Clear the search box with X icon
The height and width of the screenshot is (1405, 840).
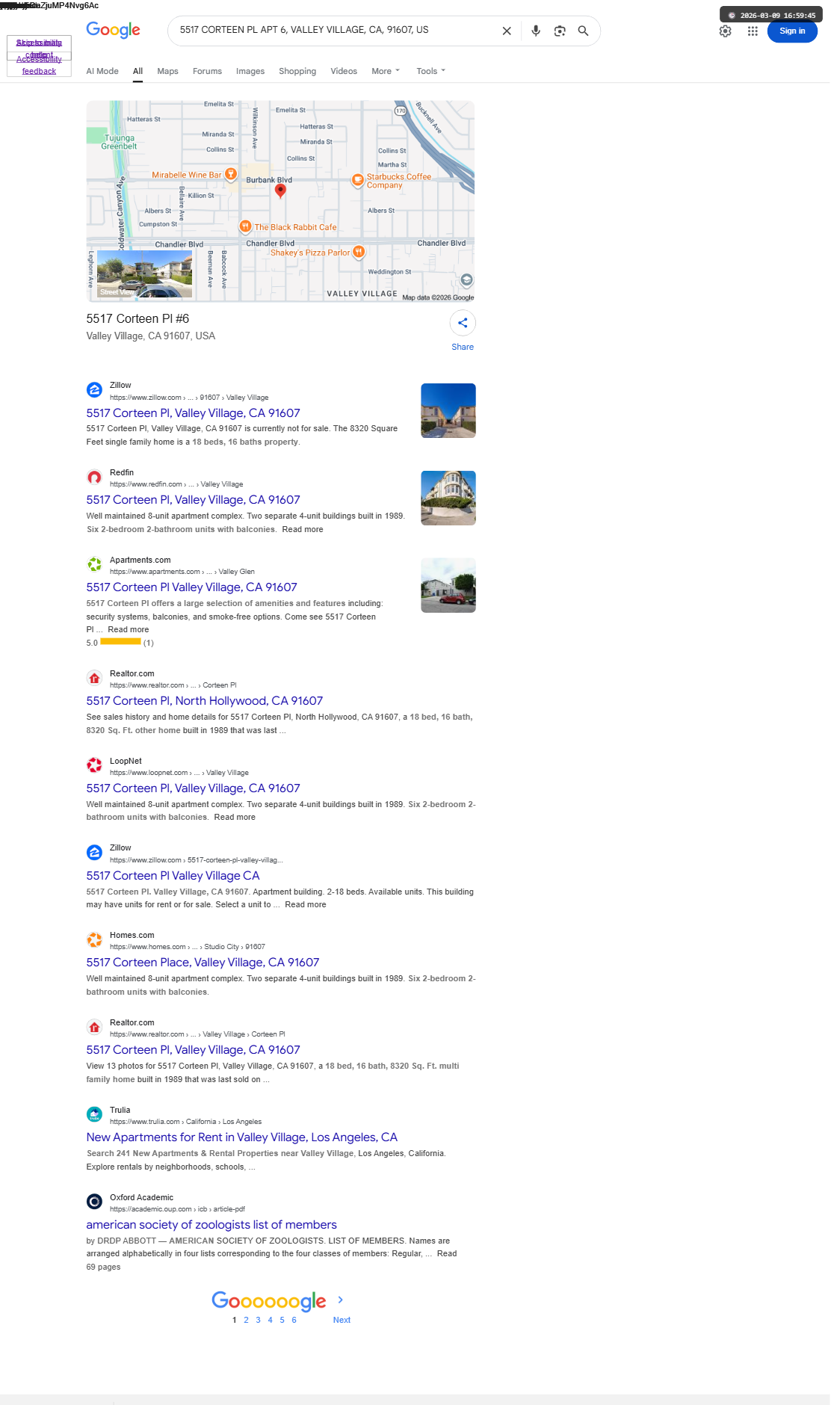[507, 31]
